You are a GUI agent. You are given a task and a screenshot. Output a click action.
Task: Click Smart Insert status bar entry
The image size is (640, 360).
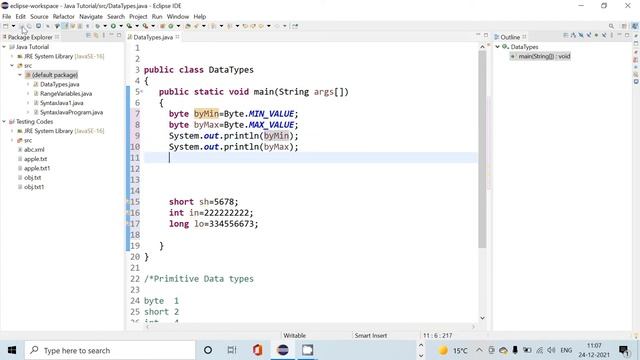tap(370, 336)
